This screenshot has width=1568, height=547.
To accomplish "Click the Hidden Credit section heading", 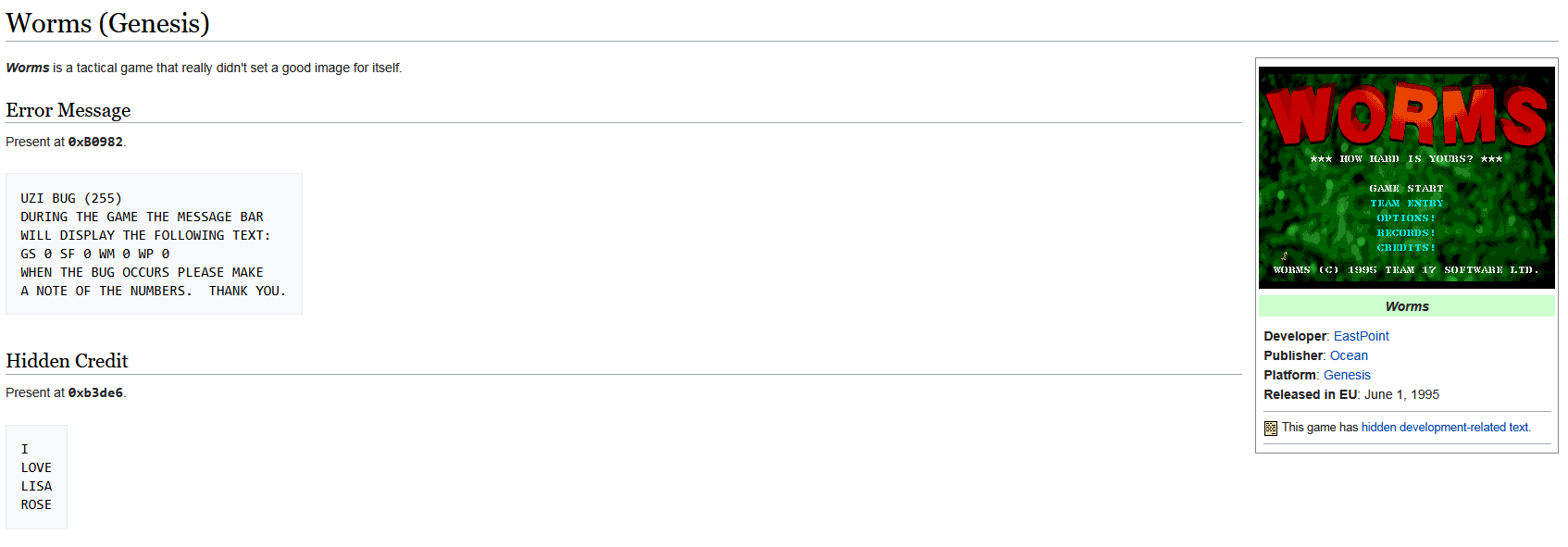I will 67,361.
